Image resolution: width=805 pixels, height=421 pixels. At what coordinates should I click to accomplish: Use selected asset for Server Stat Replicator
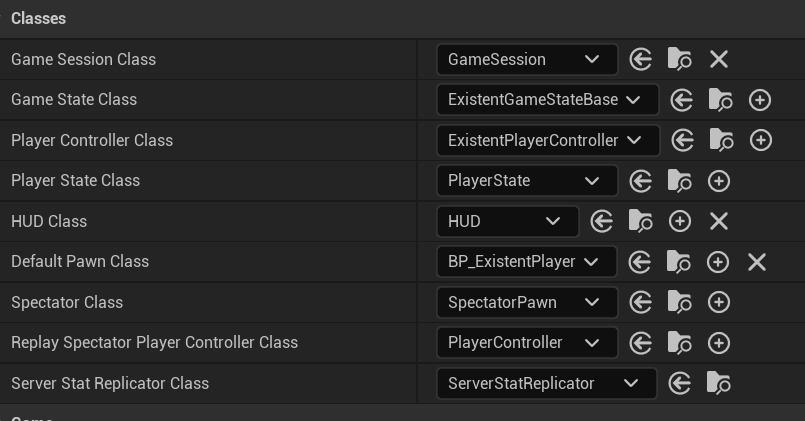tap(680, 383)
